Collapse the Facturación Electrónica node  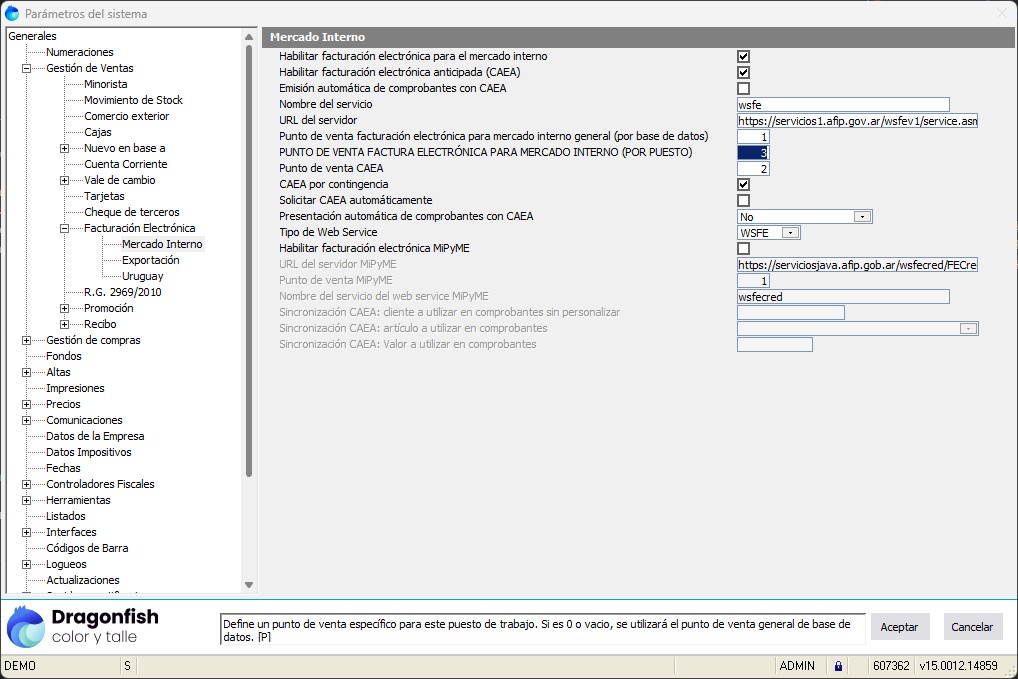tap(64, 229)
